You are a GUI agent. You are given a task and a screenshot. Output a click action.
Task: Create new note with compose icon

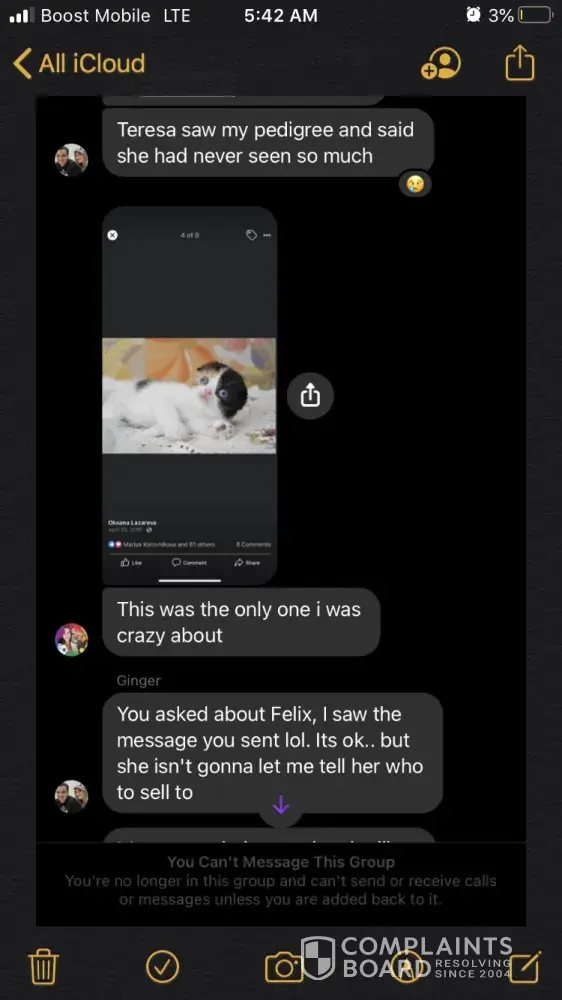(x=526, y=967)
